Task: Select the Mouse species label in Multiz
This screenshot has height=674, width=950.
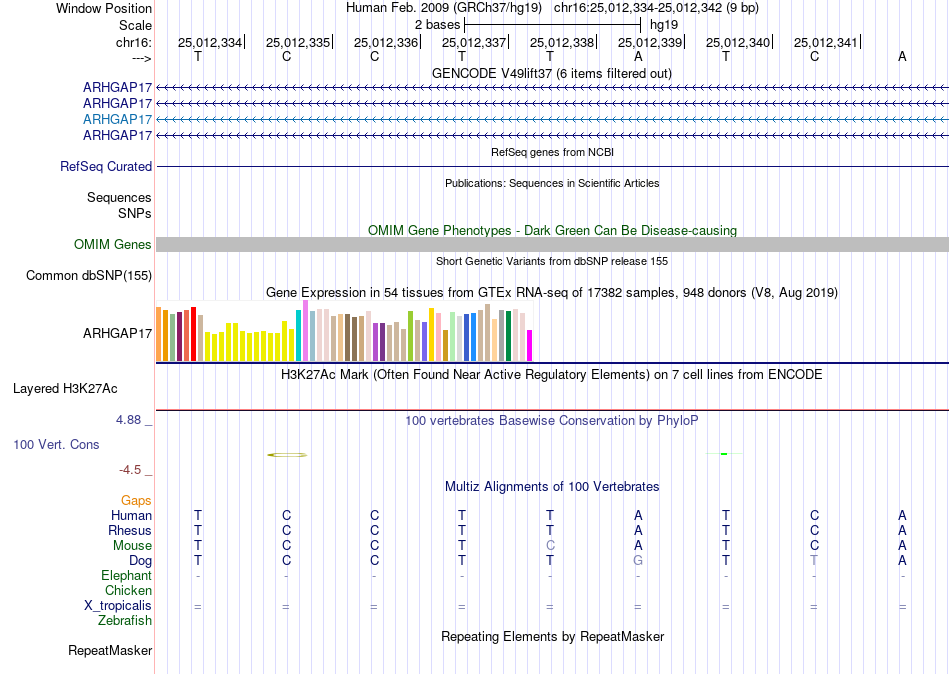Action: (x=132, y=546)
